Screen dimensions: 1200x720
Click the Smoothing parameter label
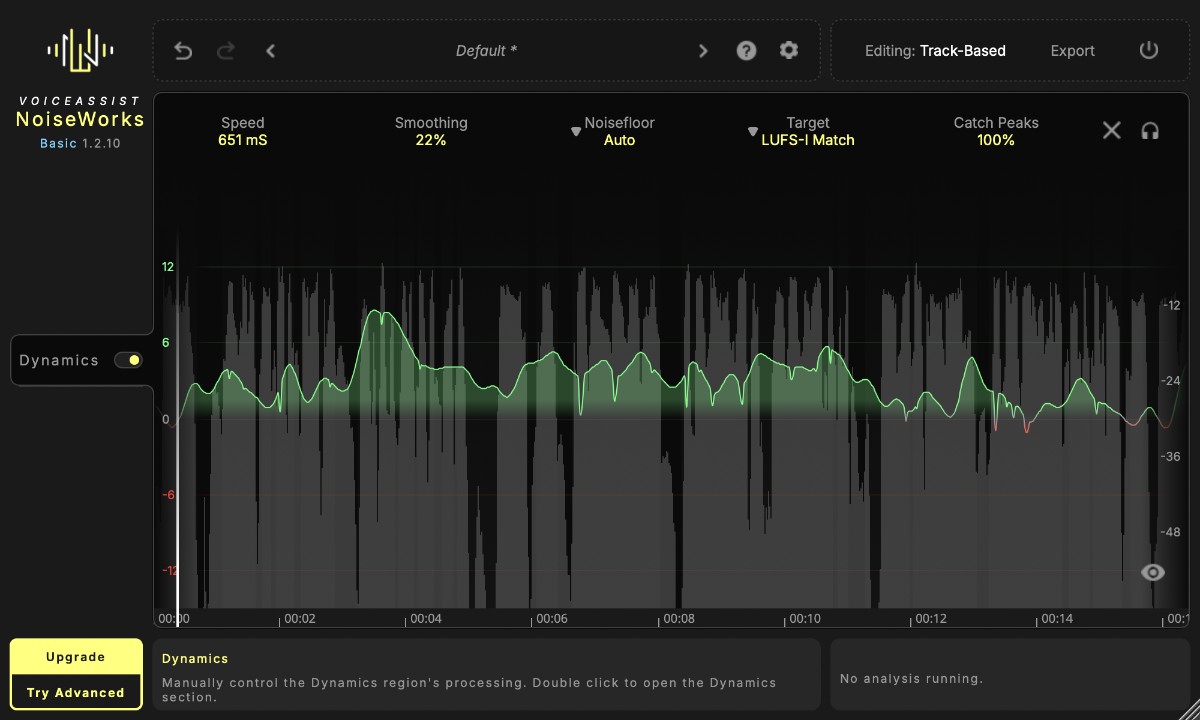point(431,123)
